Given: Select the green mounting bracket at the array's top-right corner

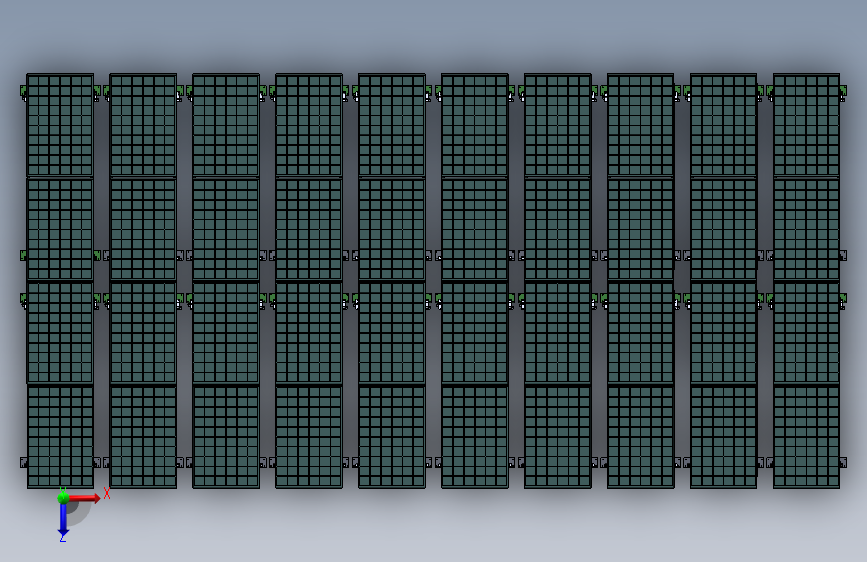Looking at the screenshot, I should [843, 92].
